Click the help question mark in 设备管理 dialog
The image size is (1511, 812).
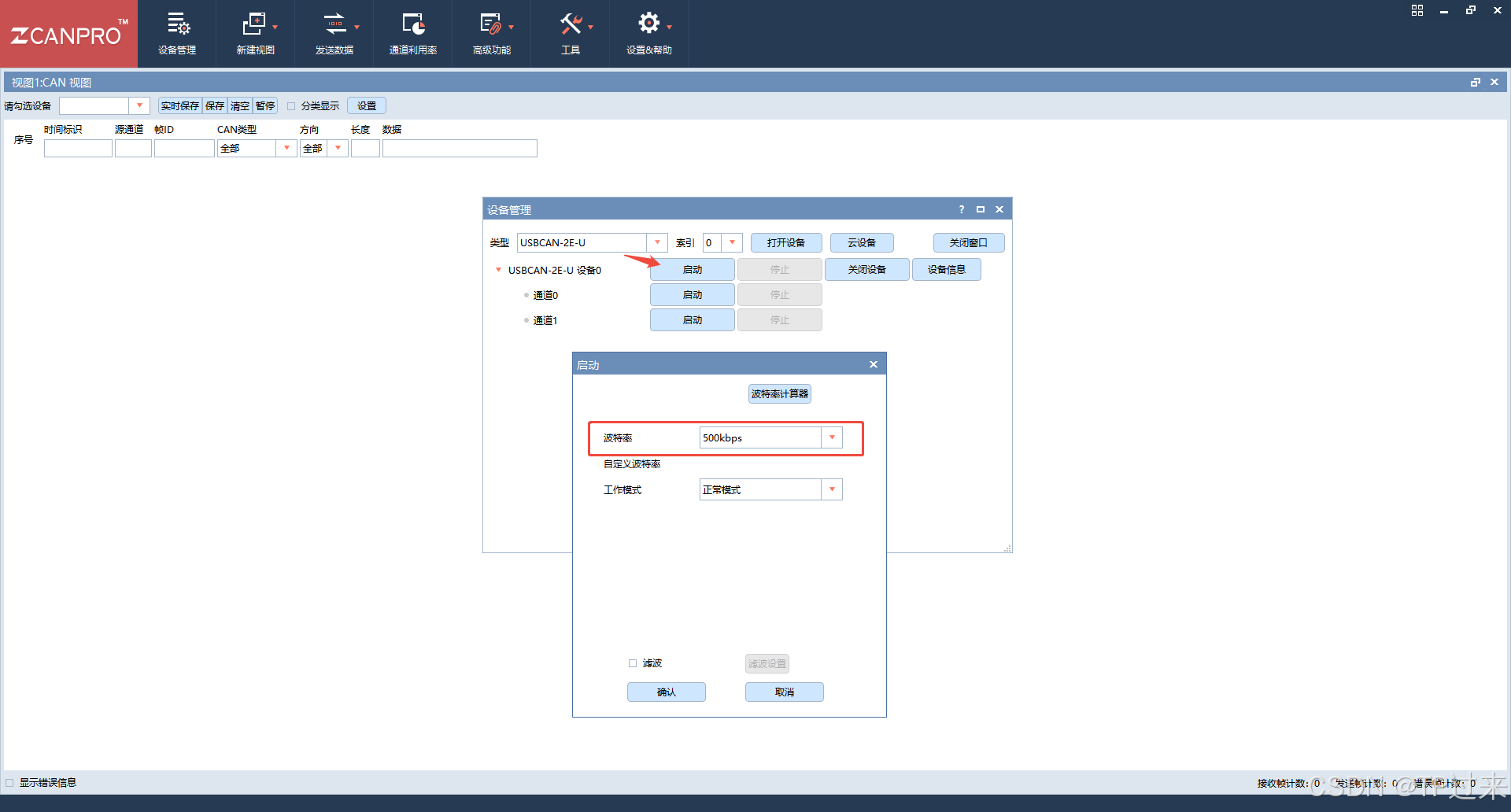(961, 209)
